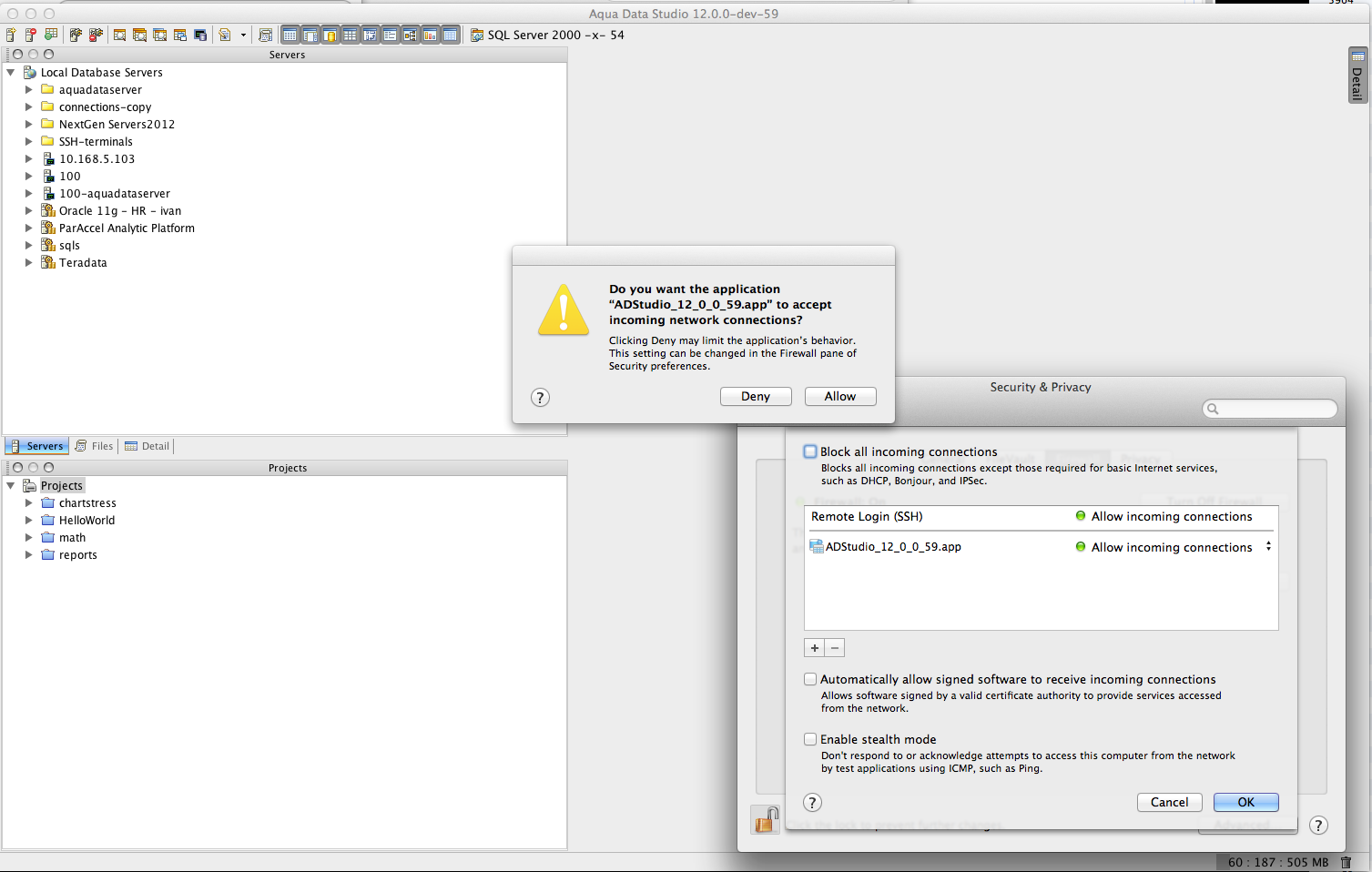Image resolution: width=1372 pixels, height=872 pixels.
Task: Click Cancel in firewall options sheet
Action: tap(1169, 802)
